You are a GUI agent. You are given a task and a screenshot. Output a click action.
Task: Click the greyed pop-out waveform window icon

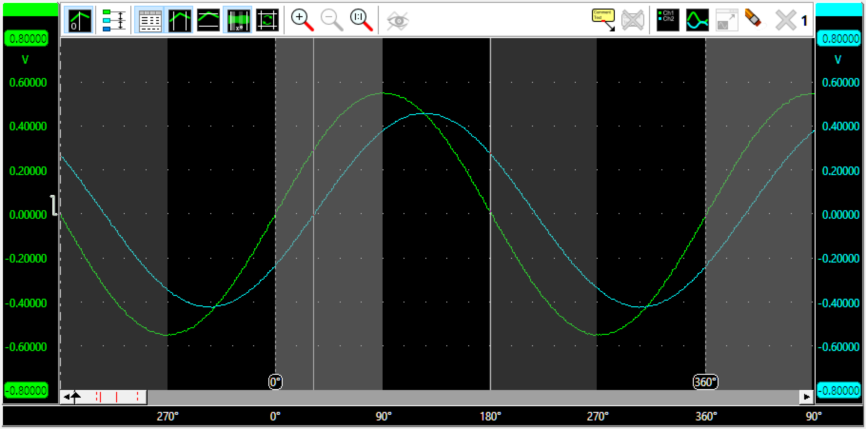pos(727,20)
